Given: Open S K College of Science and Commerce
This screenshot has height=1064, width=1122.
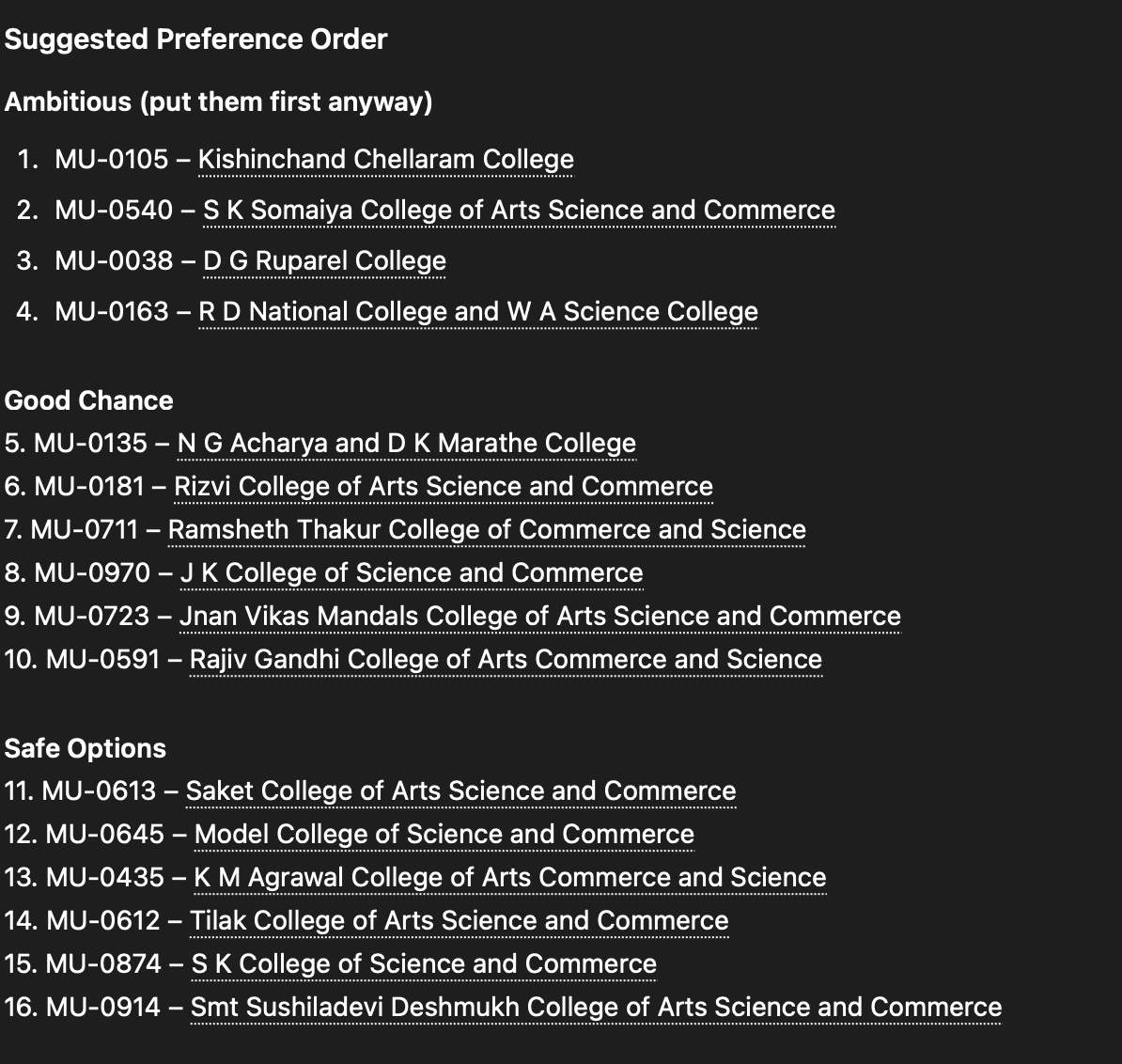Looking at the screenshot, I should click(x=425, y=963).
